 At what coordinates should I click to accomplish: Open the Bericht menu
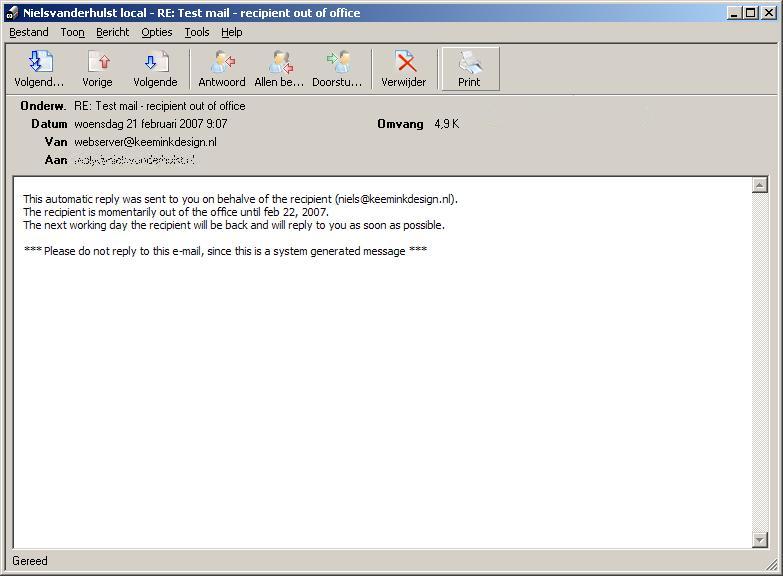[112, 32]
